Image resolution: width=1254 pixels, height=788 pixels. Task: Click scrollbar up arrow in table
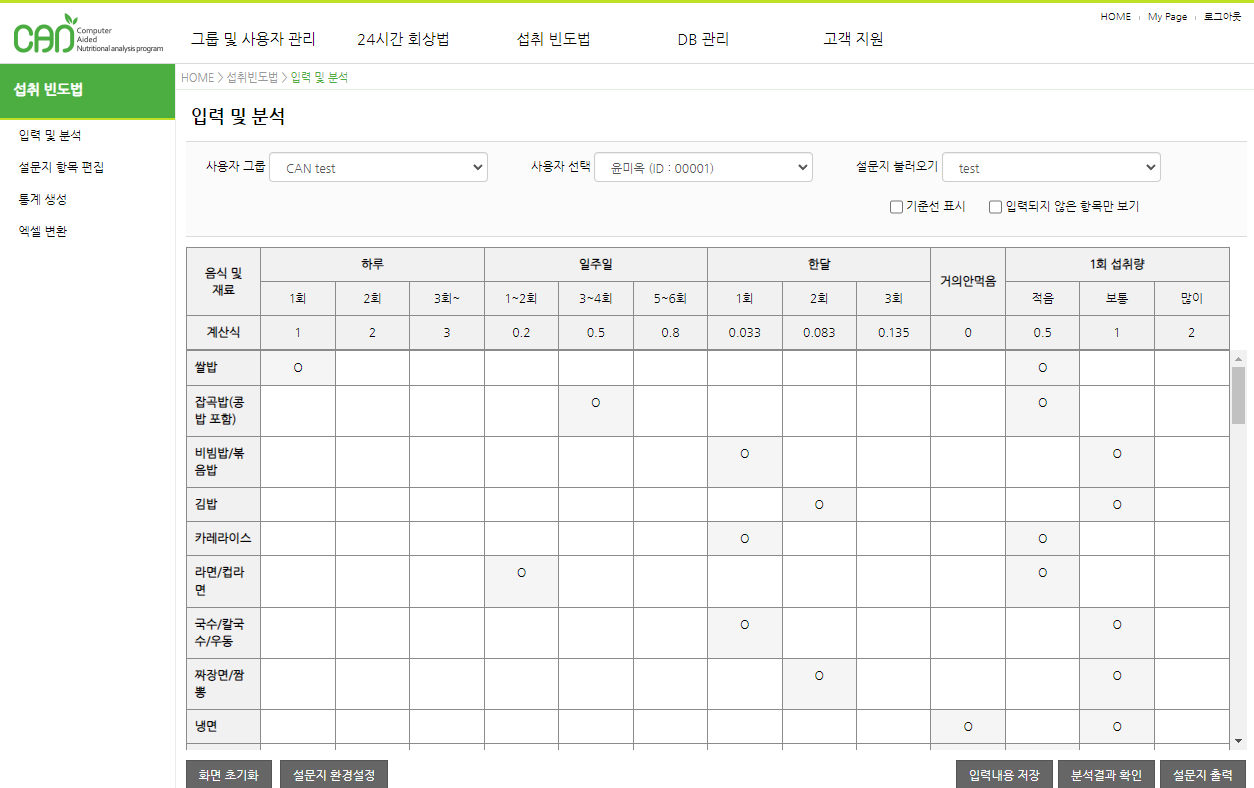tap(1238, 358)
